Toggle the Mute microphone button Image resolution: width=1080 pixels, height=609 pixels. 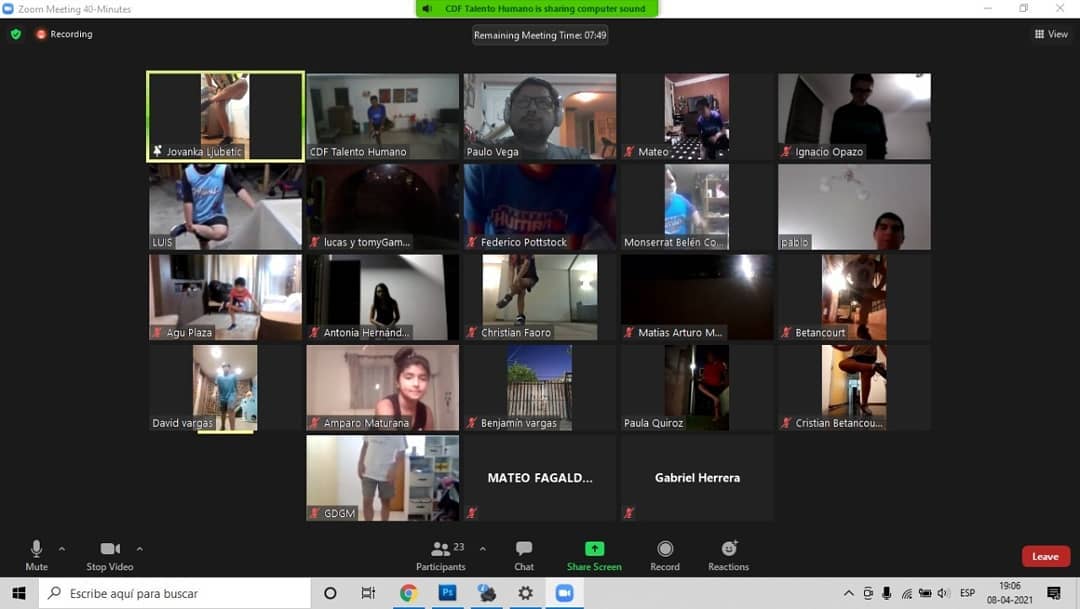pos(37,555)
